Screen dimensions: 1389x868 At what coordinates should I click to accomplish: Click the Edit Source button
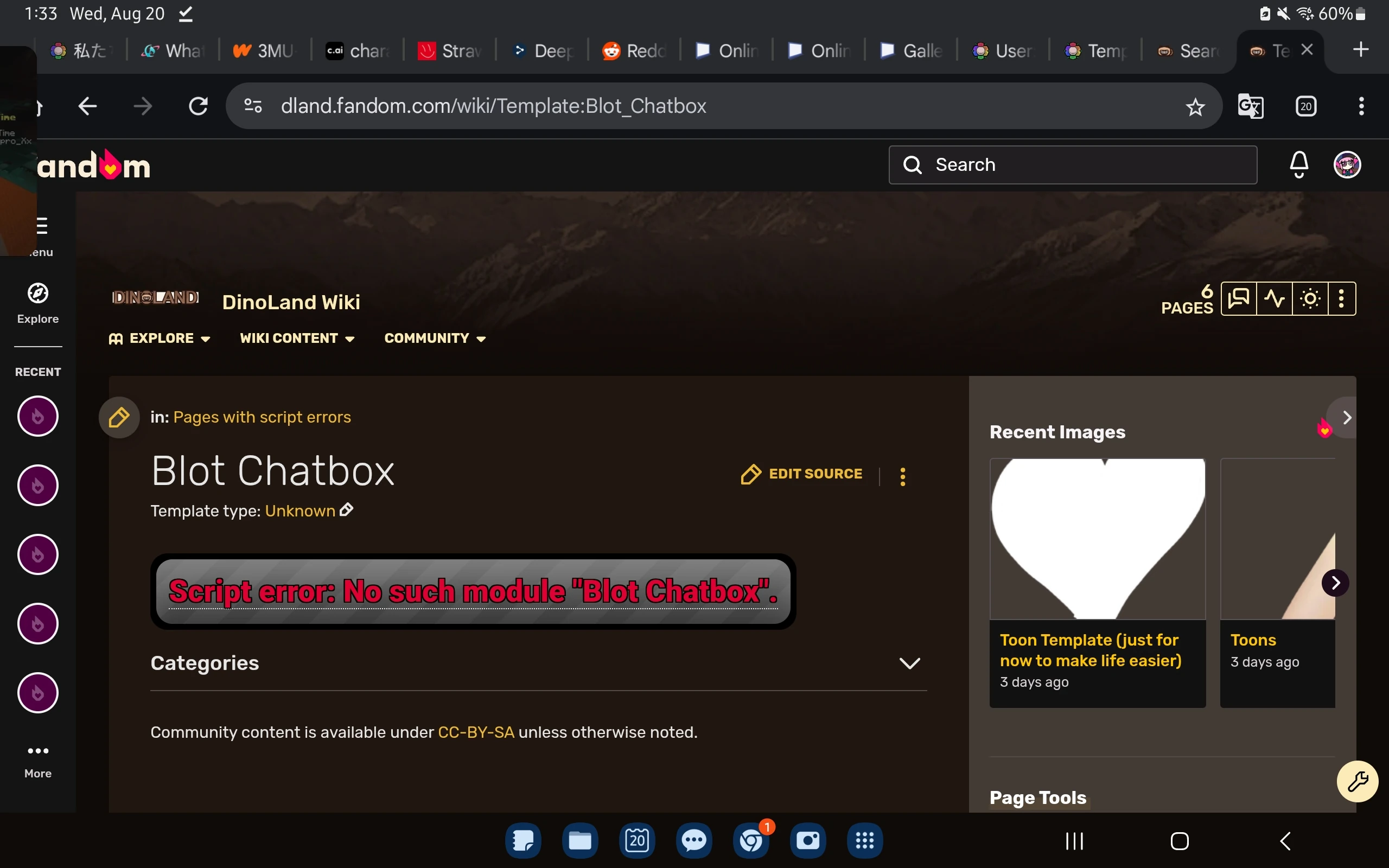pyautogui.click(x=801, y=474)
